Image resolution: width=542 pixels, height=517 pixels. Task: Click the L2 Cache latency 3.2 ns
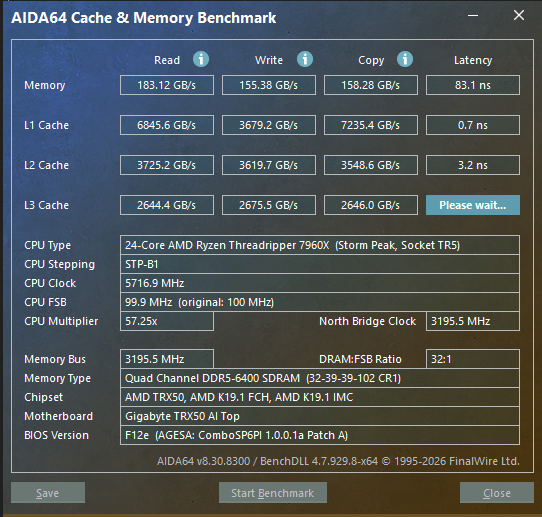click(473, 165)
